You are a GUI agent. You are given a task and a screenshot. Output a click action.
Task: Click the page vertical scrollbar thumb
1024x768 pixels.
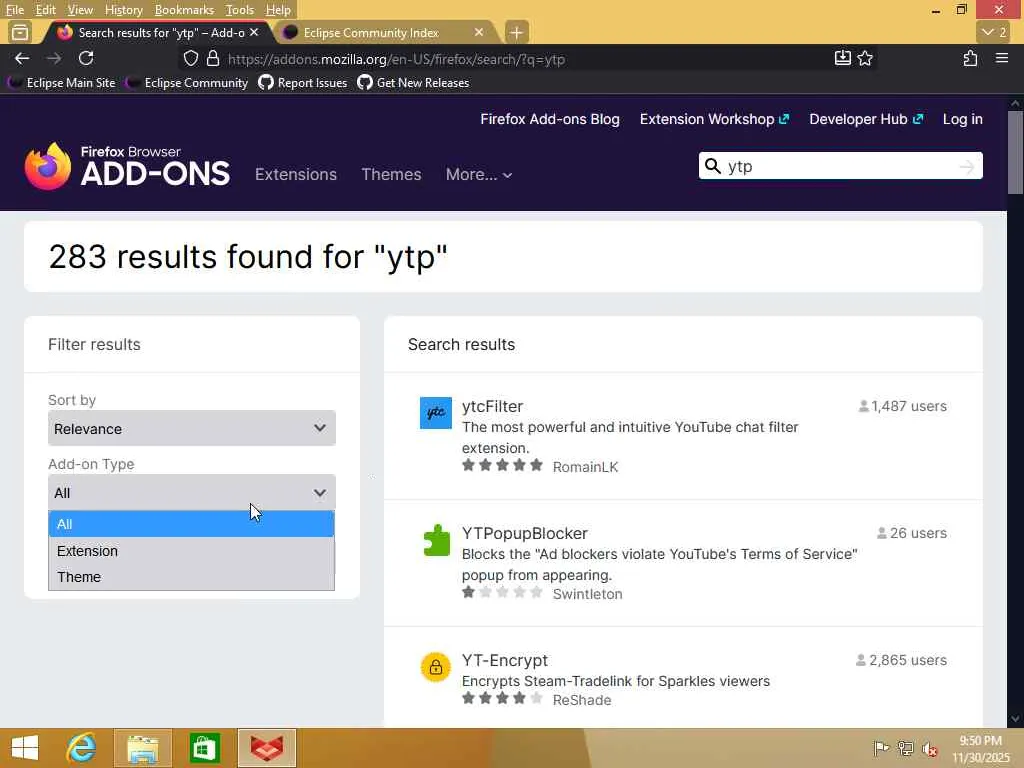pyautogui.click(x=1015, y=153)
